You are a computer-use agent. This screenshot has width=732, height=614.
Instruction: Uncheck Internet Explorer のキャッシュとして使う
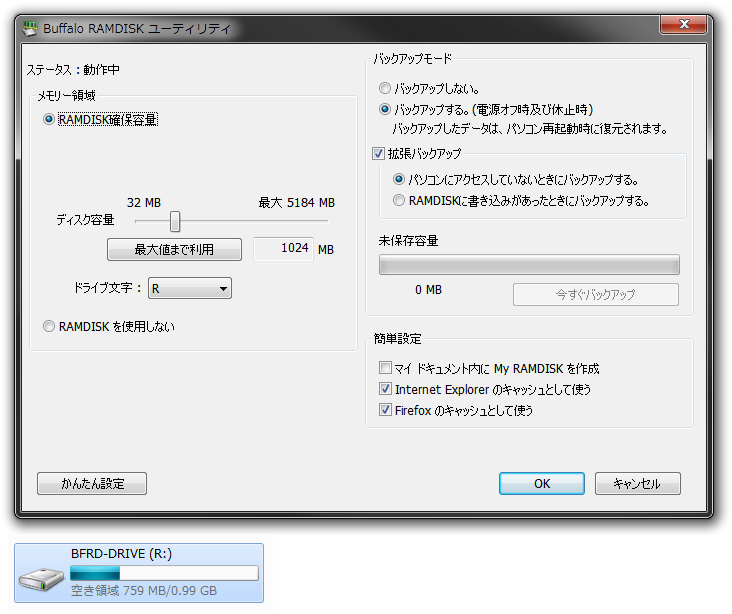tap(385, 389)
